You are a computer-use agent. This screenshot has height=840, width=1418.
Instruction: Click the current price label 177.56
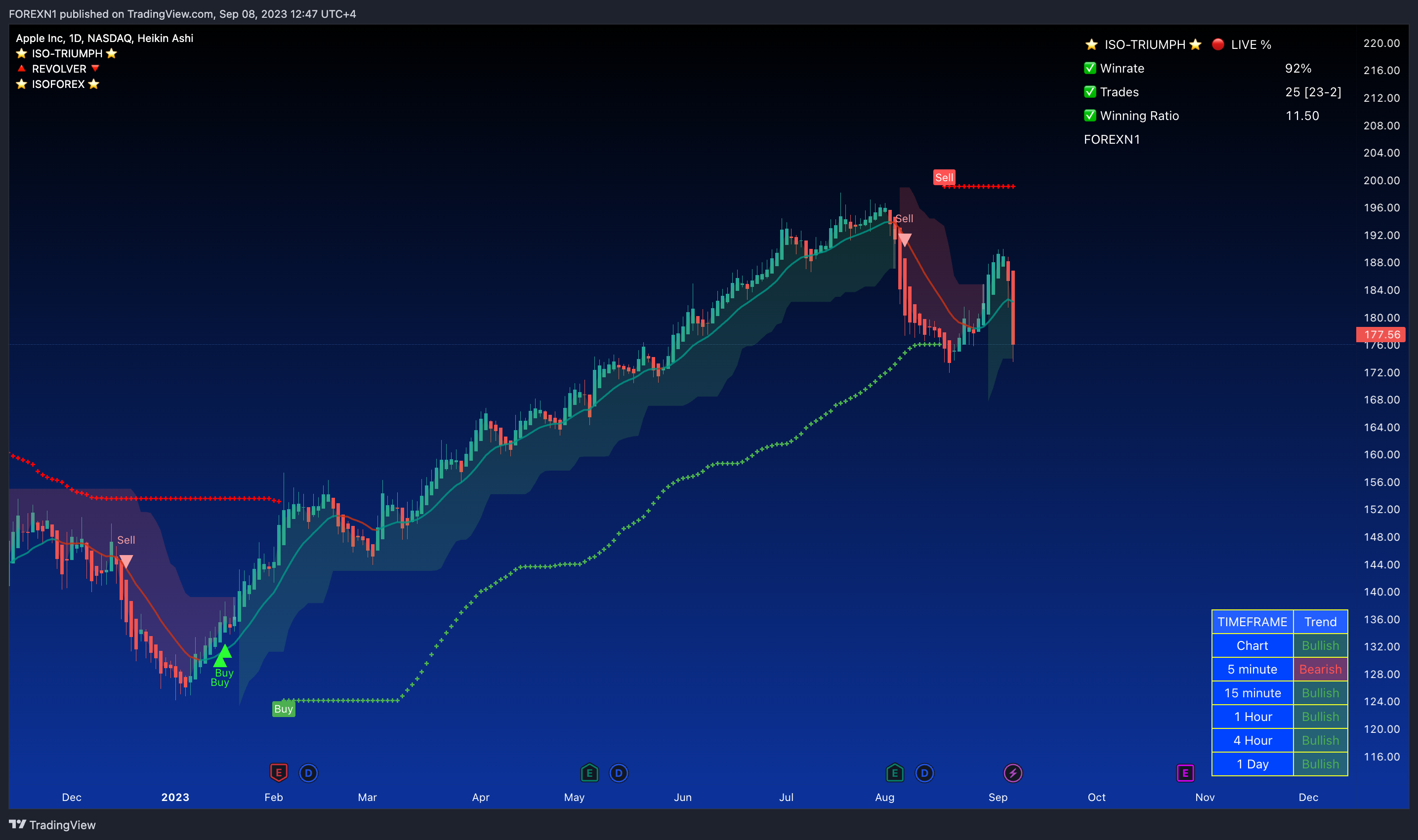pos(1381,334)
